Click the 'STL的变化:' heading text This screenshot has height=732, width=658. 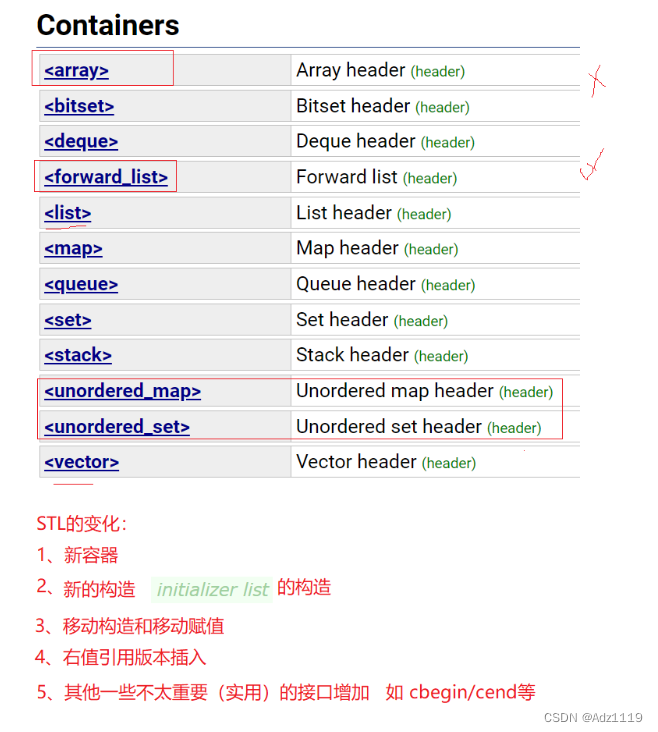pos(82,523)
